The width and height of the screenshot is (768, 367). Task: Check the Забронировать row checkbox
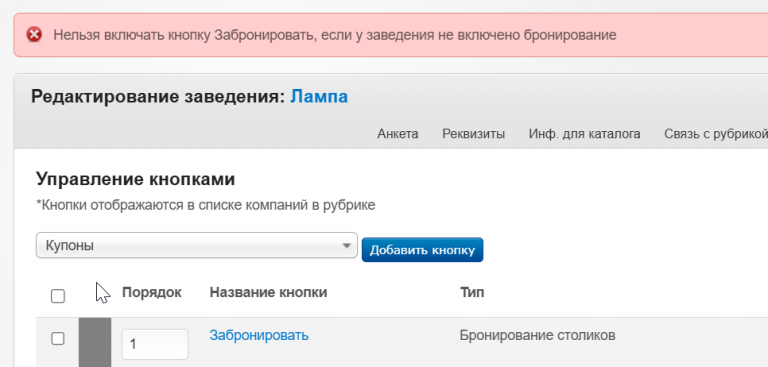[58, 338]
